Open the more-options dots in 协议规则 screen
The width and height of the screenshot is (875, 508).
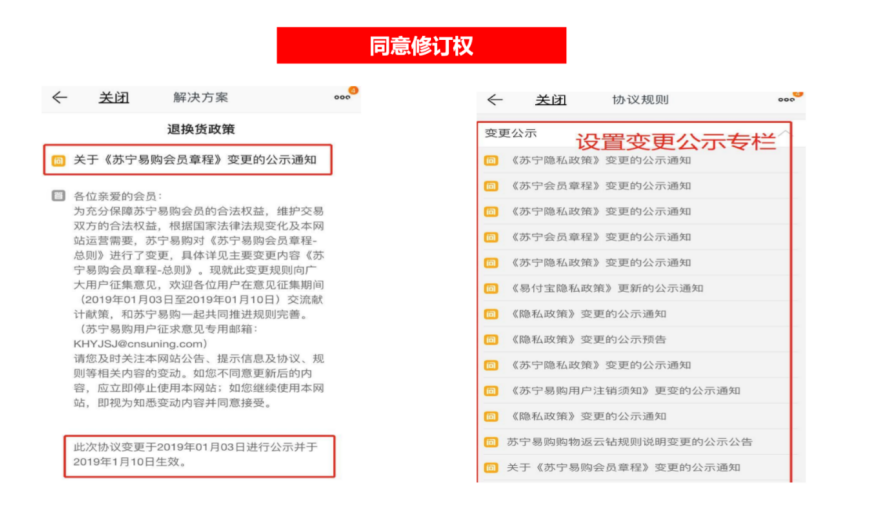click(x=786, y=99)
